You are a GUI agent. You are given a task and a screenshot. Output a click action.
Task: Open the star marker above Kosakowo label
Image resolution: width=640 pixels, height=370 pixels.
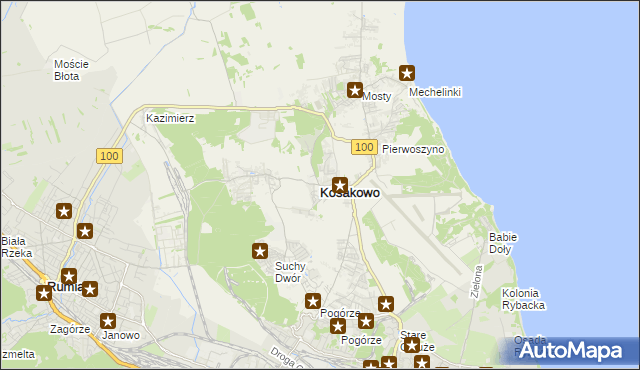click(340, 185)
